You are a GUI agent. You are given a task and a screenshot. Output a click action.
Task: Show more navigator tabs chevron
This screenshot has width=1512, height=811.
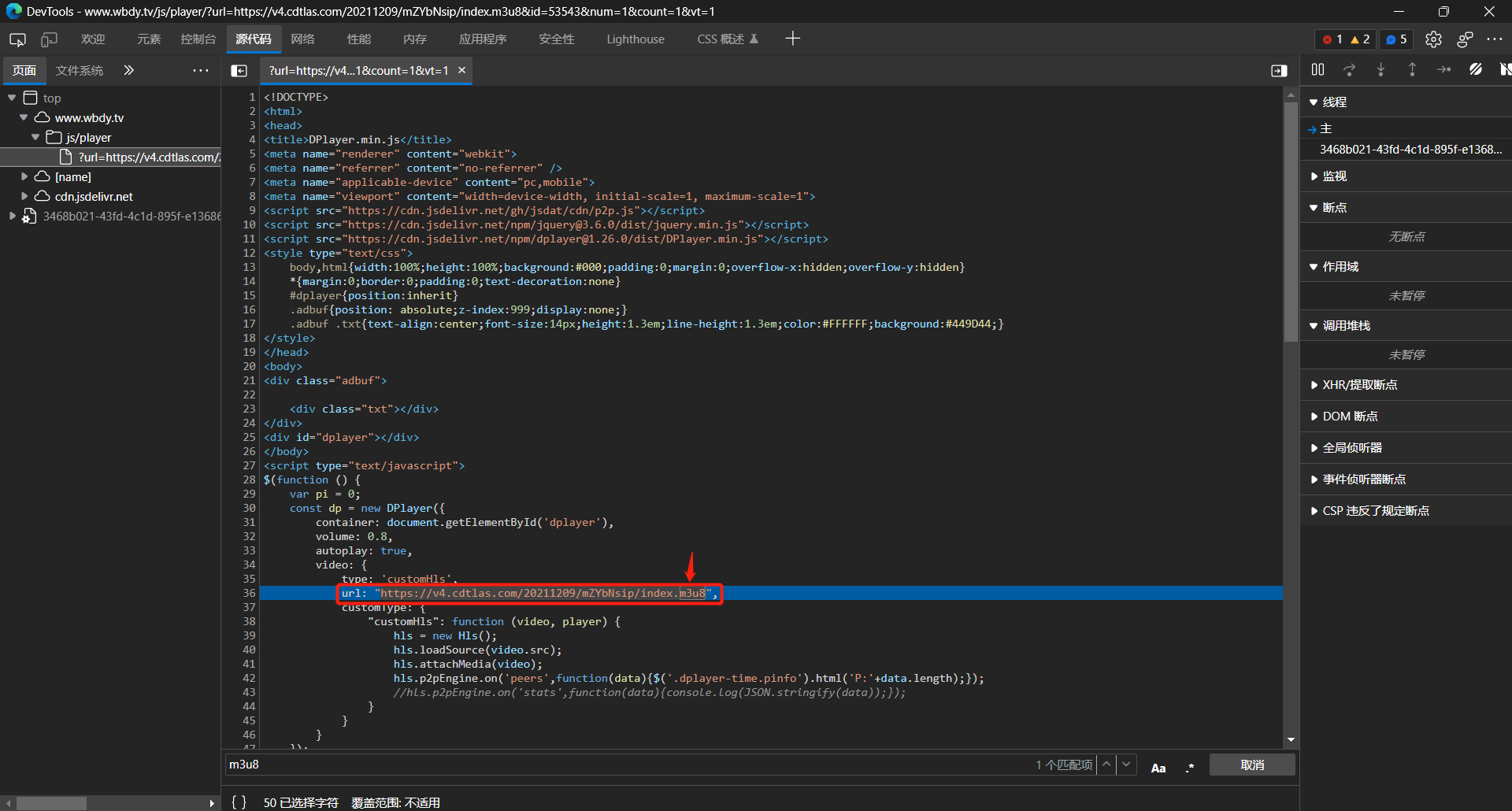[x=128, y=70]
